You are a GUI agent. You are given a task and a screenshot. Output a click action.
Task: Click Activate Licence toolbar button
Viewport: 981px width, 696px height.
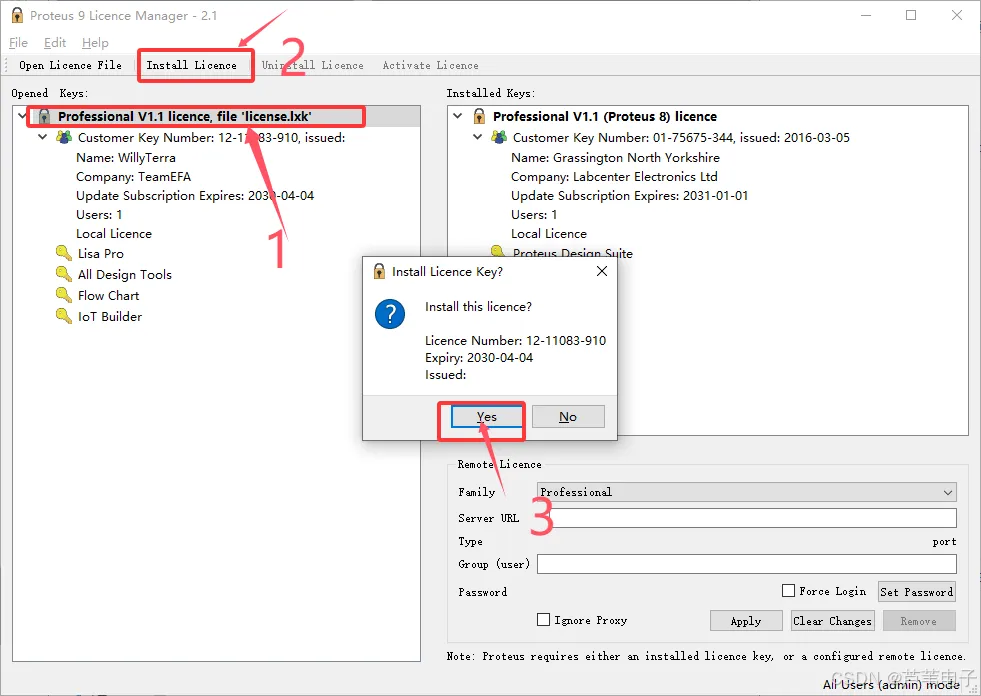pyautogui.click(x=430, y=65)
